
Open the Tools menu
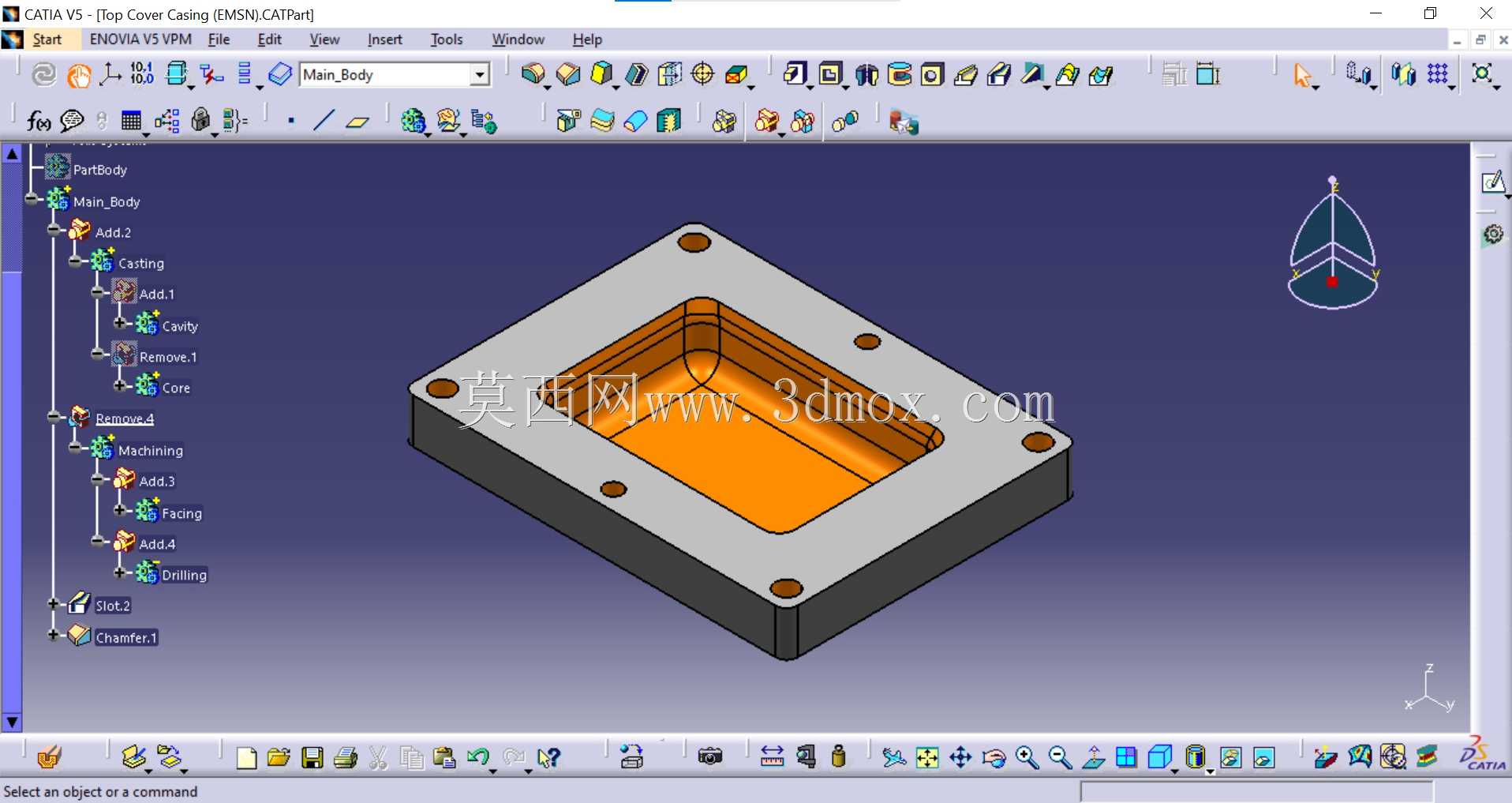tap(447, 39)
